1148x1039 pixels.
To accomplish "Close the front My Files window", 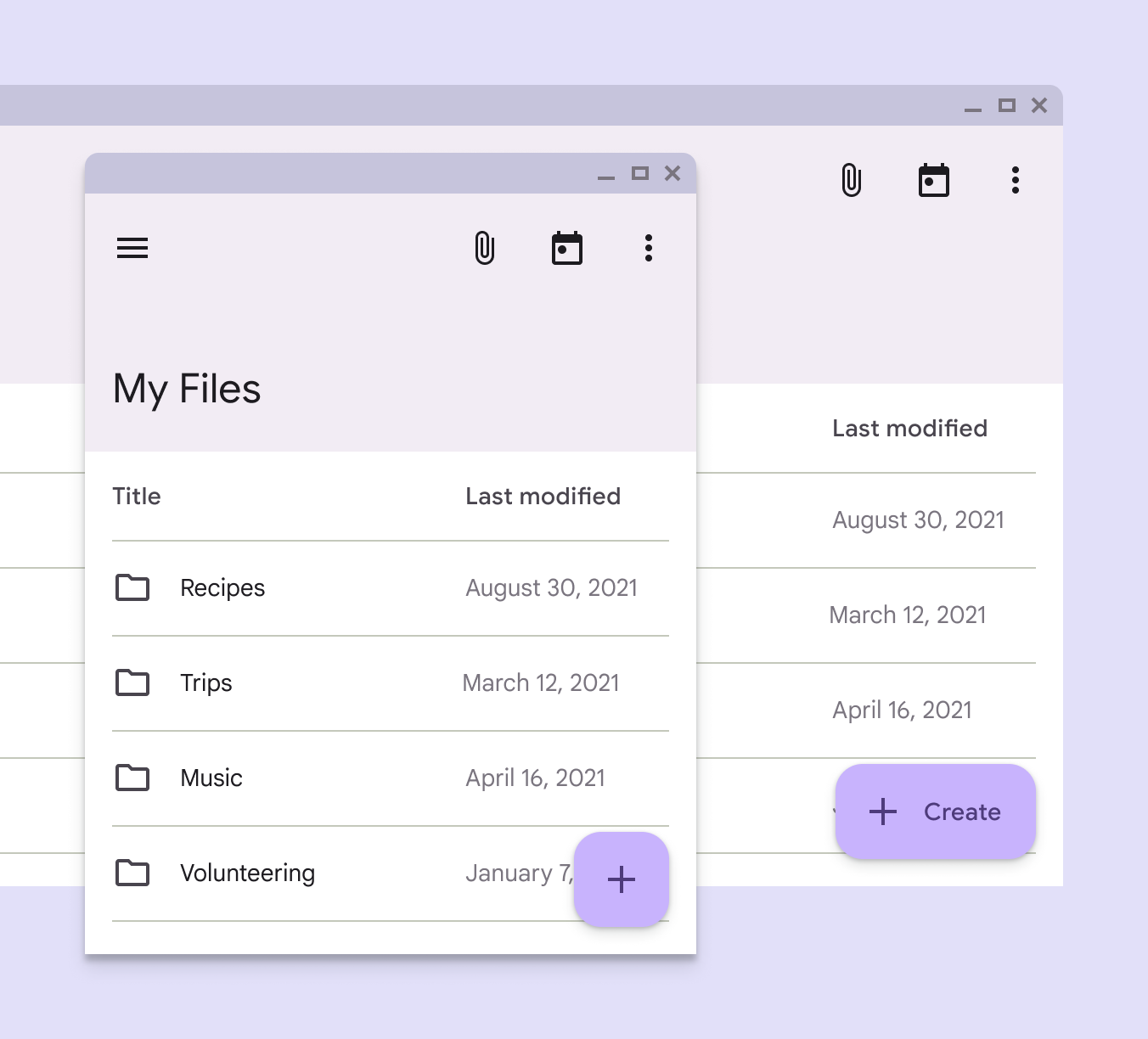I will [x=672, y=173].
